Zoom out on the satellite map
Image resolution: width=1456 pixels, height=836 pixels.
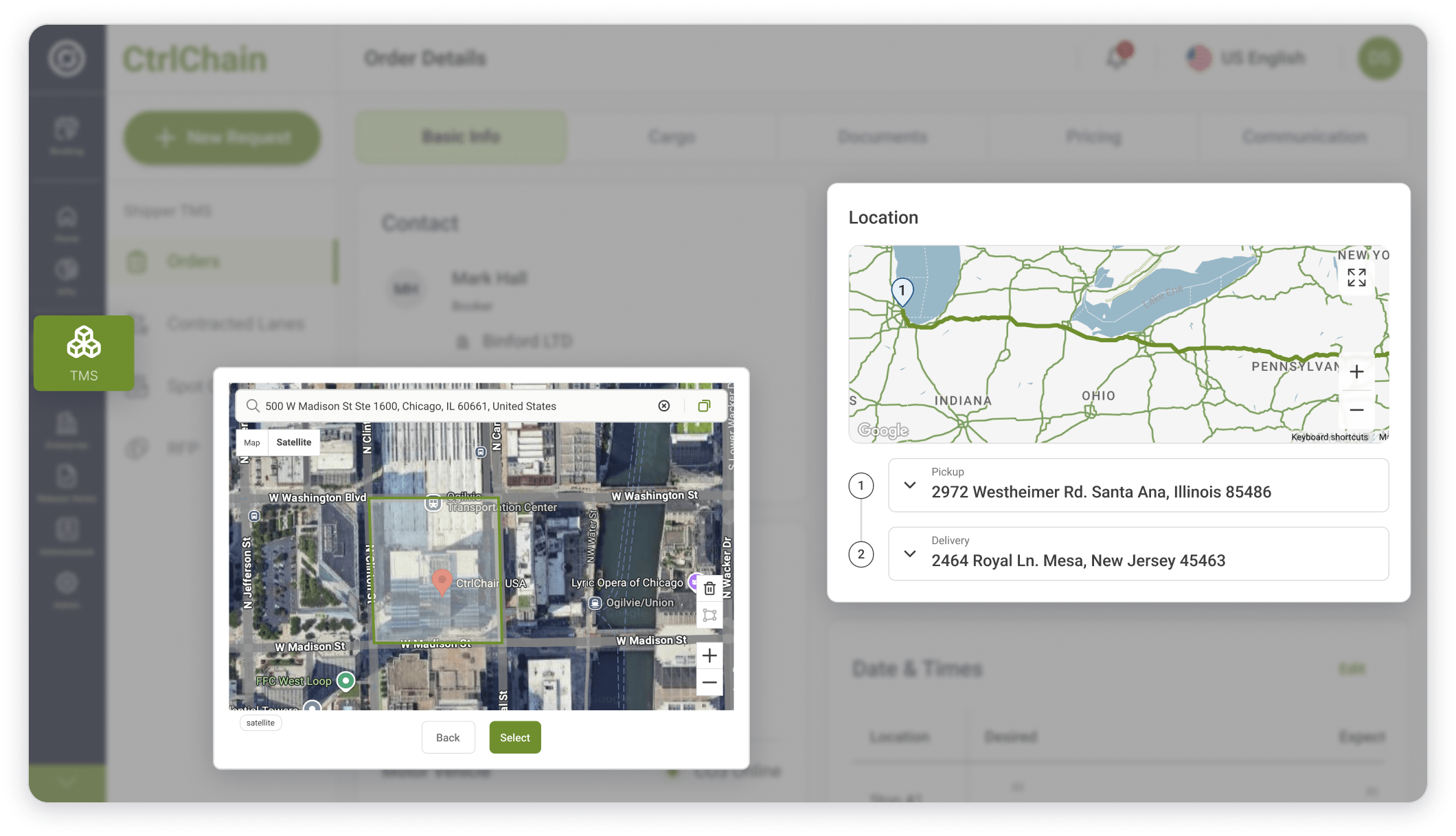coord(709,682)
